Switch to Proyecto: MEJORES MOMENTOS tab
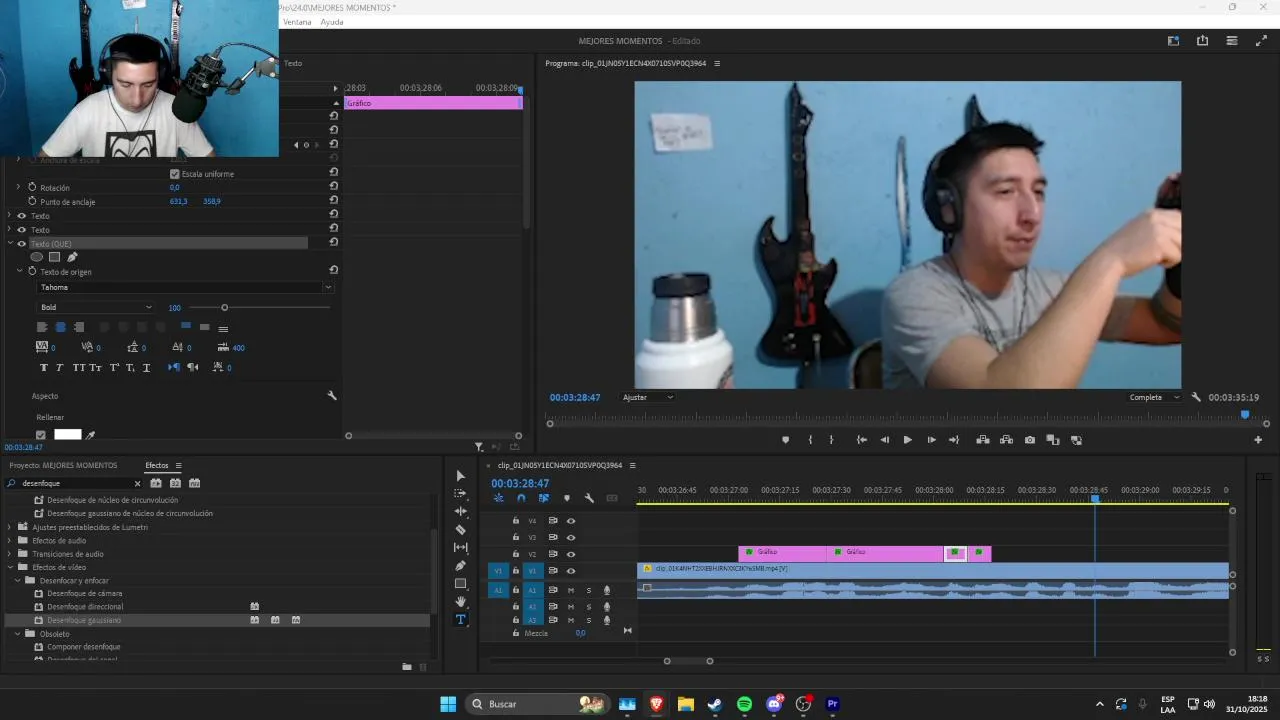The height and width of the screenshot is (720, 1280). [63, 465]
